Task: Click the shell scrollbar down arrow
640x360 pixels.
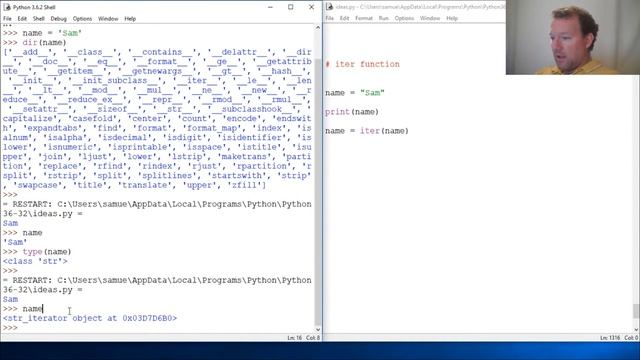Action: pos(318,329)
